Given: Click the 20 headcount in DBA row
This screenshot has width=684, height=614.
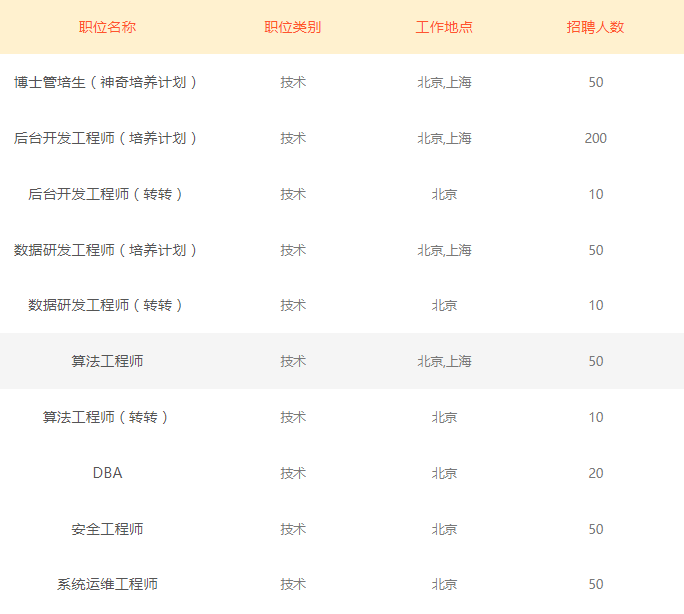Looking at the screenshot, I should coord(595,473).
